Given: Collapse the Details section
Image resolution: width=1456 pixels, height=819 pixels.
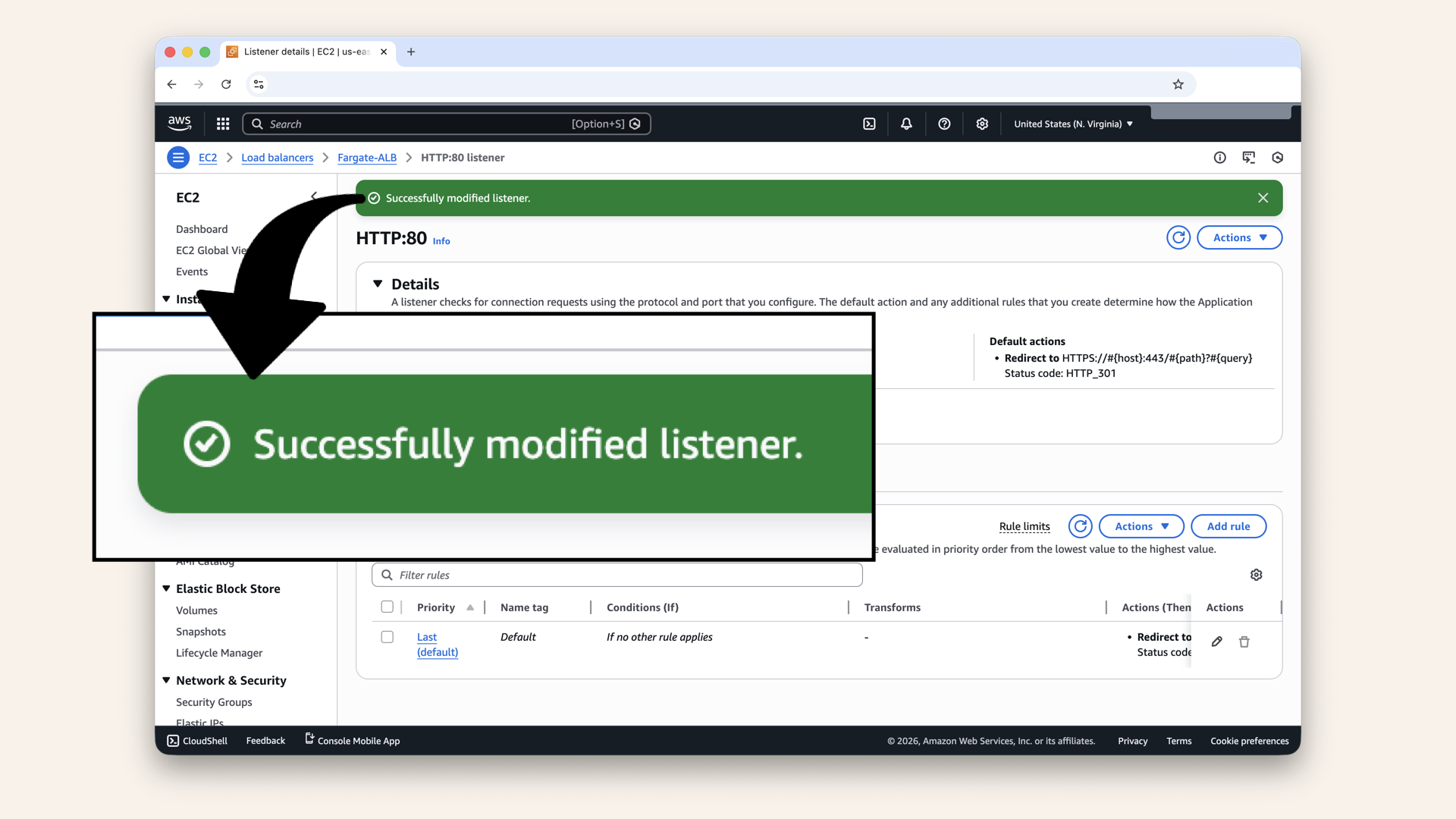Looking at the screenshot, I should (x=378, y=284).
